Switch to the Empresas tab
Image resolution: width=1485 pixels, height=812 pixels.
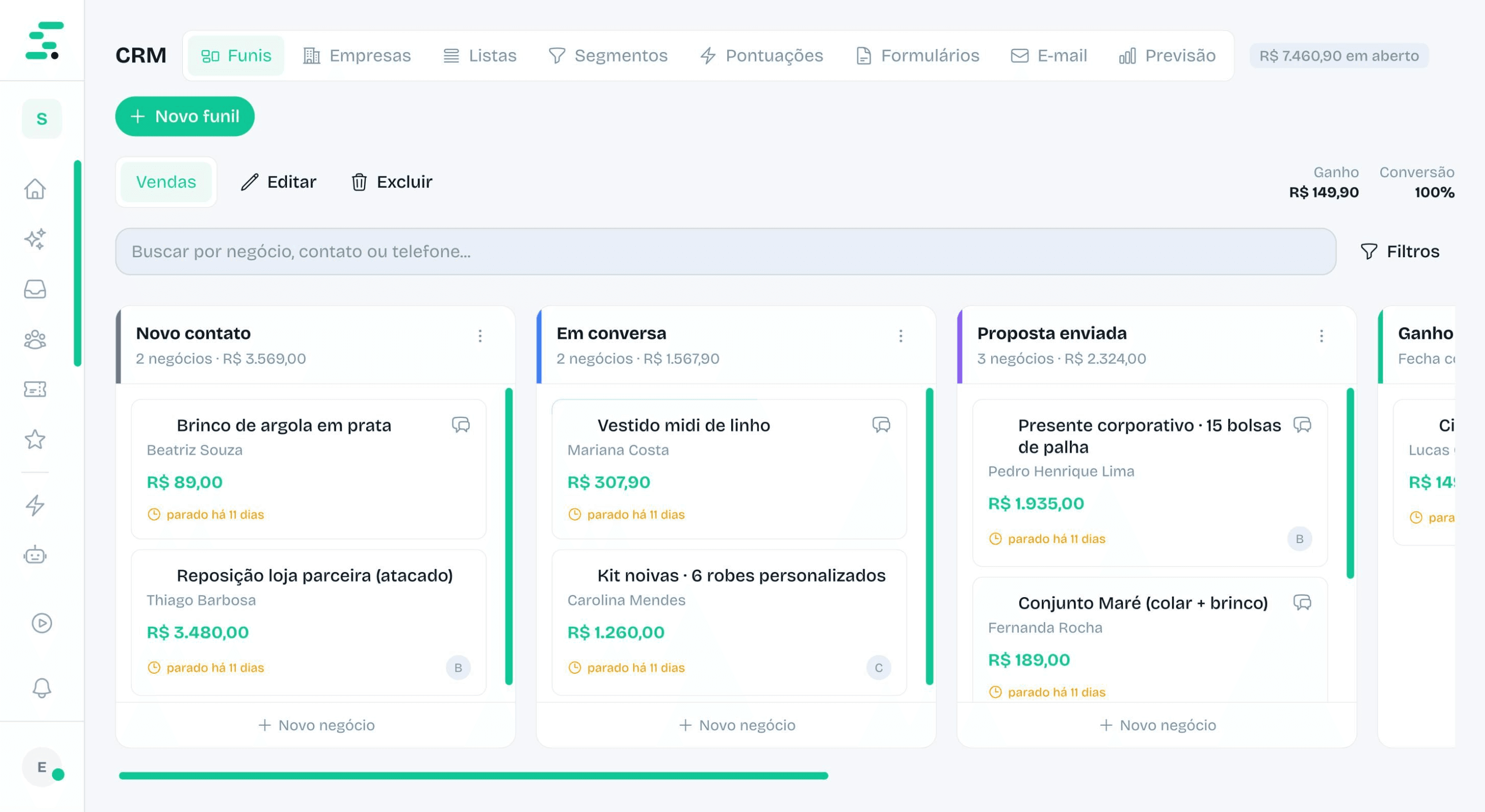tap(357, 56)
